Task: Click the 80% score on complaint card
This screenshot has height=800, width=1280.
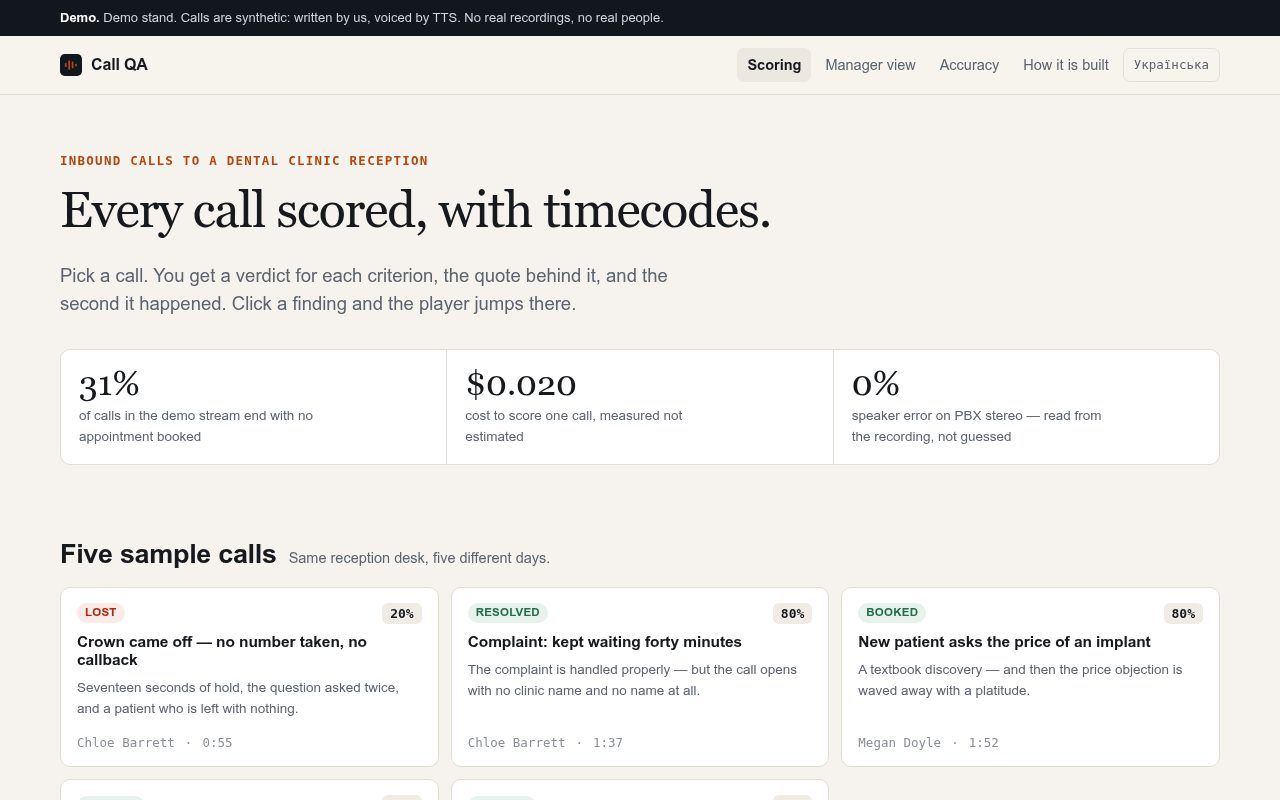Action: coord(792,613)
